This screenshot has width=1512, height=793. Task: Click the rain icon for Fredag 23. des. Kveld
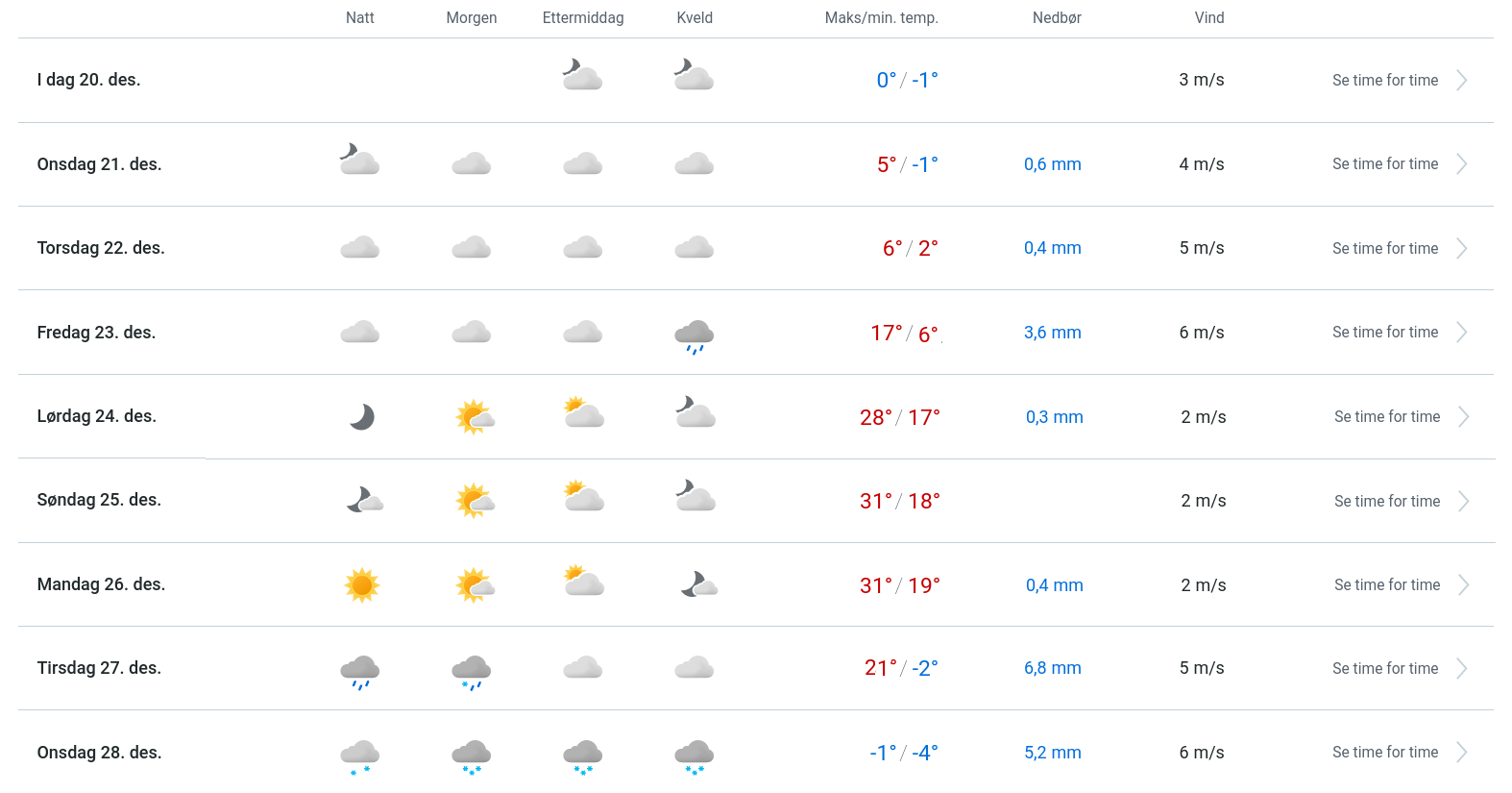coord(695,335)
